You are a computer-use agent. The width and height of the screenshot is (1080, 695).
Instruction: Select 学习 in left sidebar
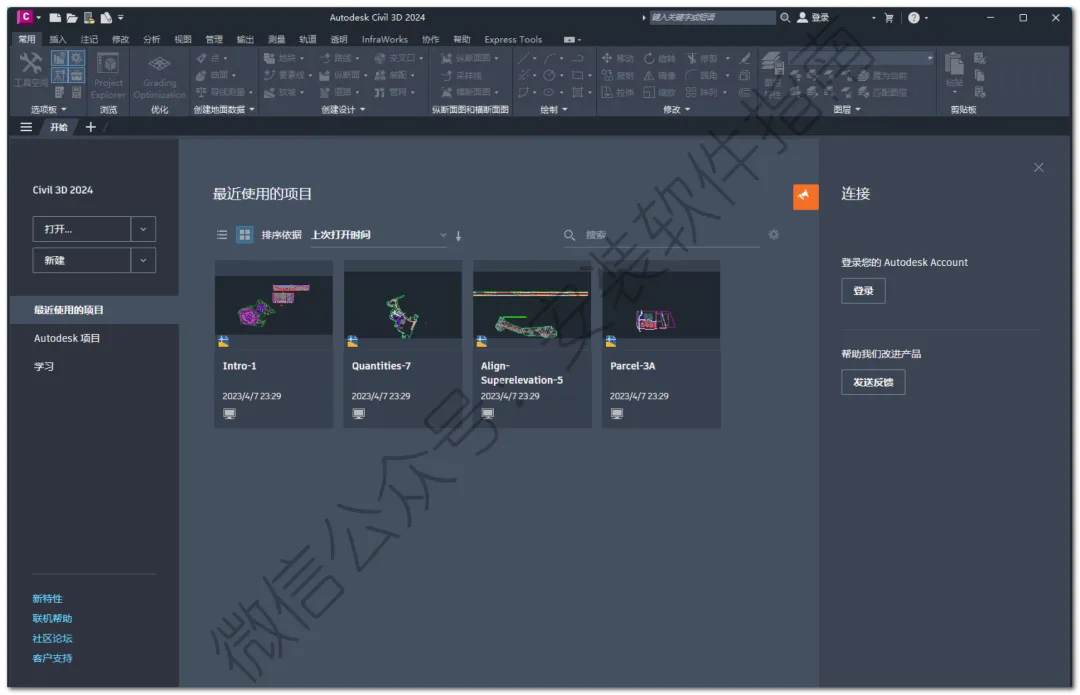(x=43, y=366)
